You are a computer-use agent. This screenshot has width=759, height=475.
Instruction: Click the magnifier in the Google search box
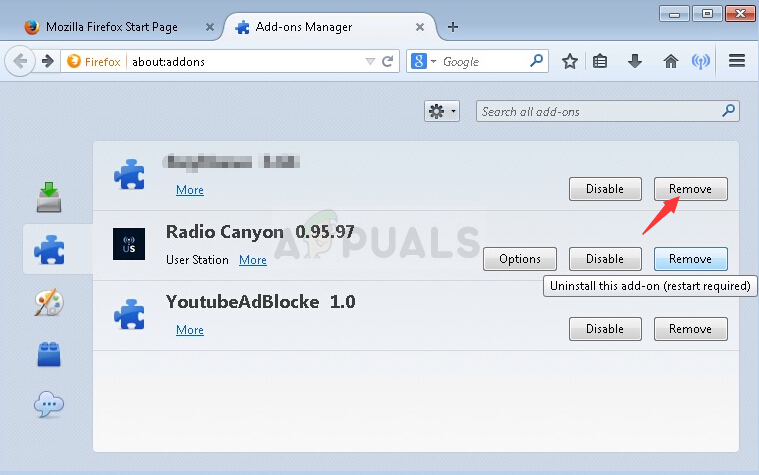(536, 61)
